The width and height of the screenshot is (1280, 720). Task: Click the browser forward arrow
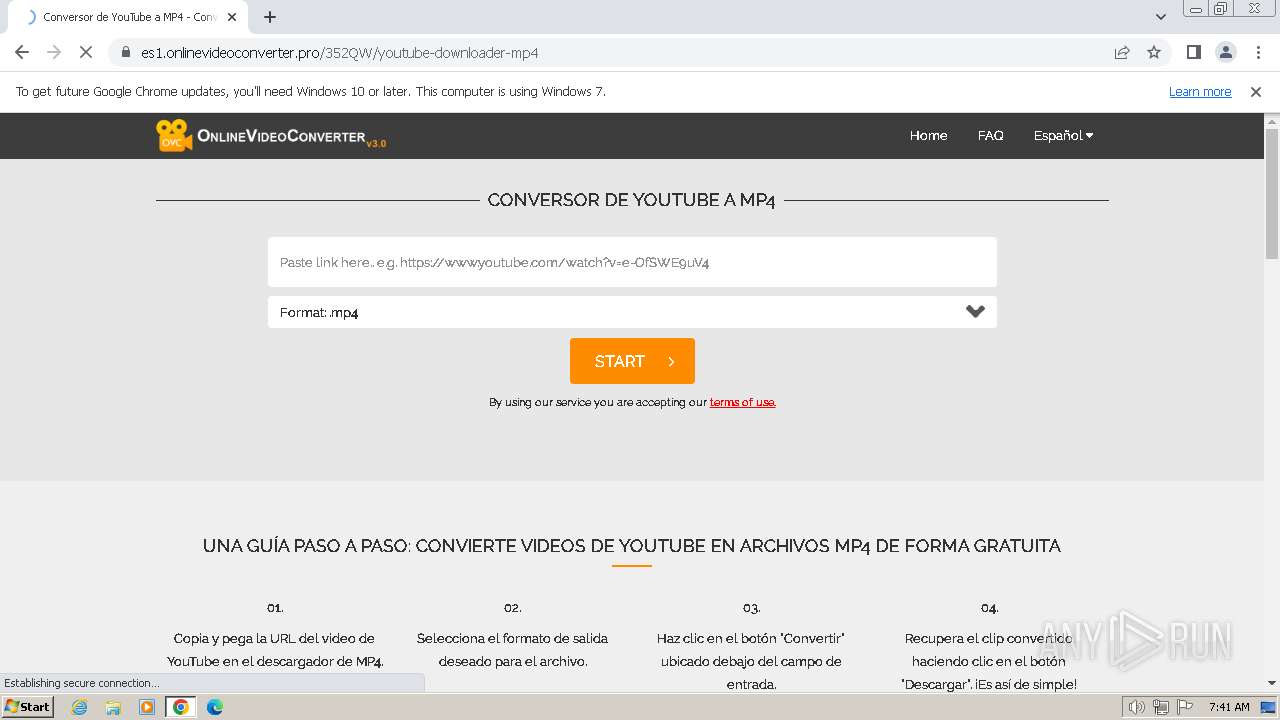pyautogui.click(x=54, y=52)
